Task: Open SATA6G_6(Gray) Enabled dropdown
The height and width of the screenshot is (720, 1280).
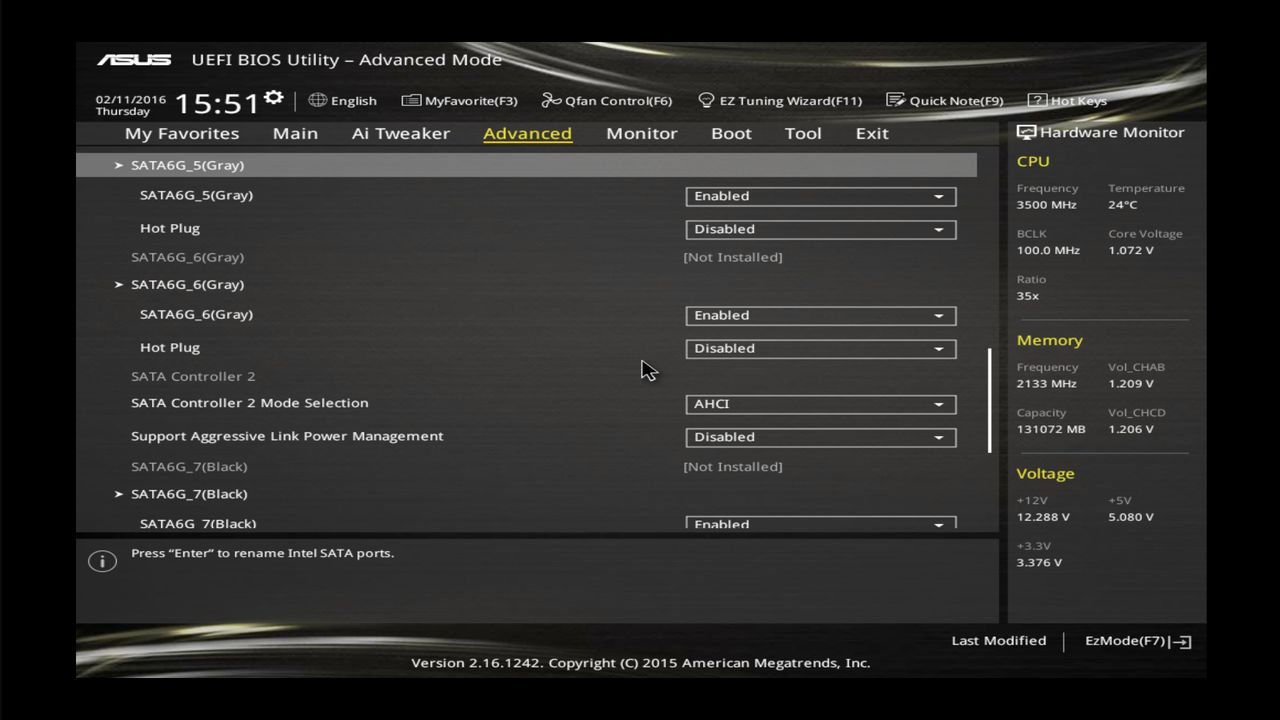Action: 821,315
